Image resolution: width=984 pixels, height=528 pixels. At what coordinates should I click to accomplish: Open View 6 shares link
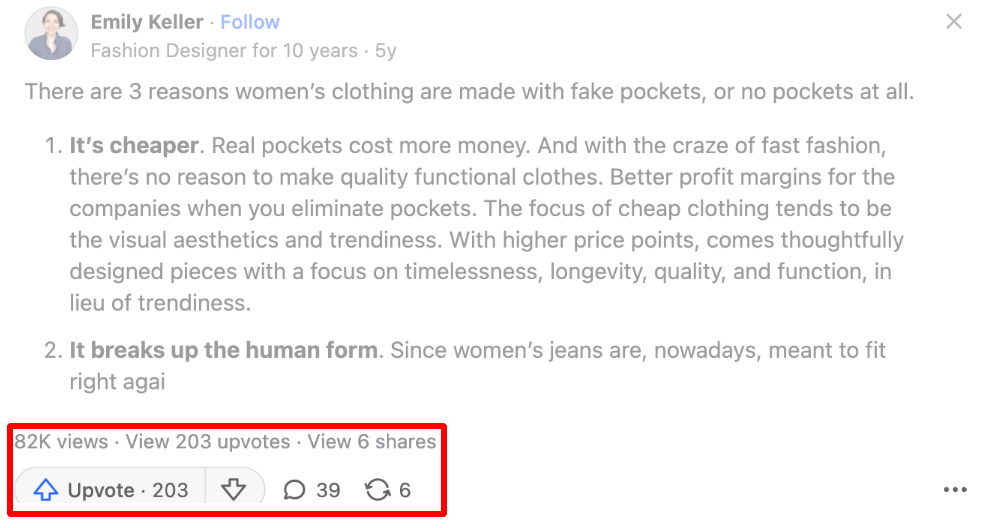(x=371, y=441)
